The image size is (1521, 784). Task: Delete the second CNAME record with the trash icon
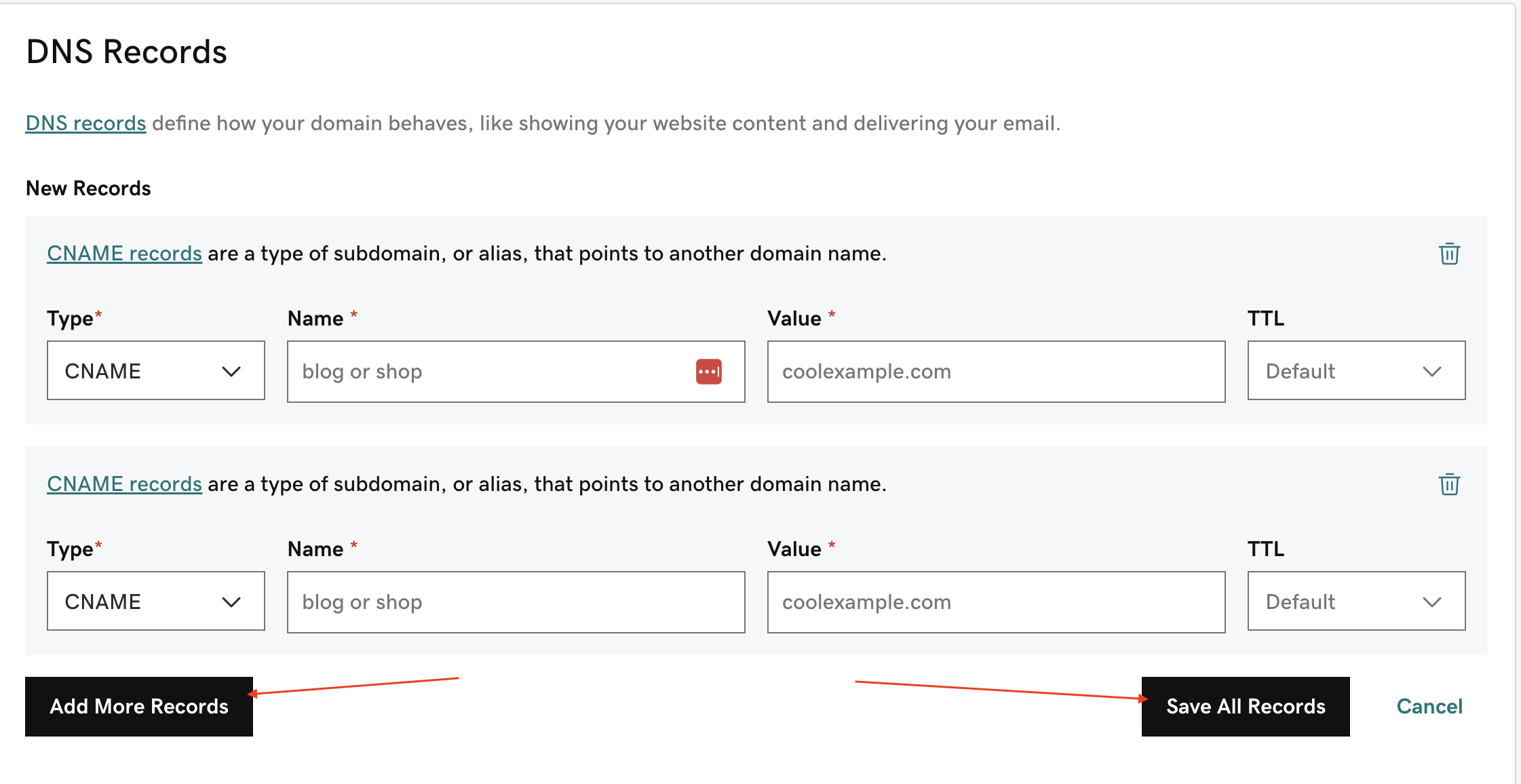pos(1449,484)
